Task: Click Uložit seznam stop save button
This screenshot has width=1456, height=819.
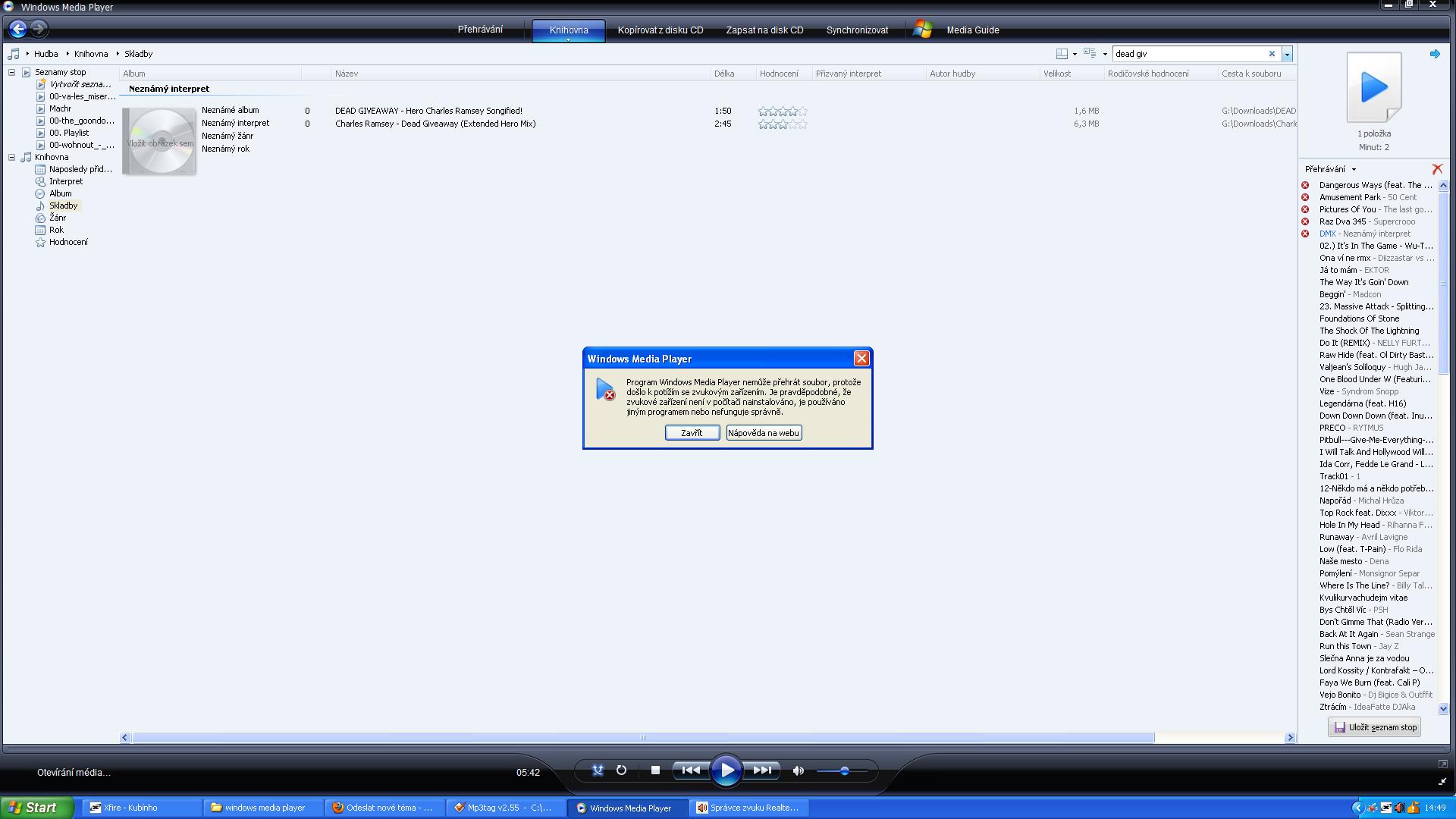Action: pyautogui.click(x=1374, y=727)
